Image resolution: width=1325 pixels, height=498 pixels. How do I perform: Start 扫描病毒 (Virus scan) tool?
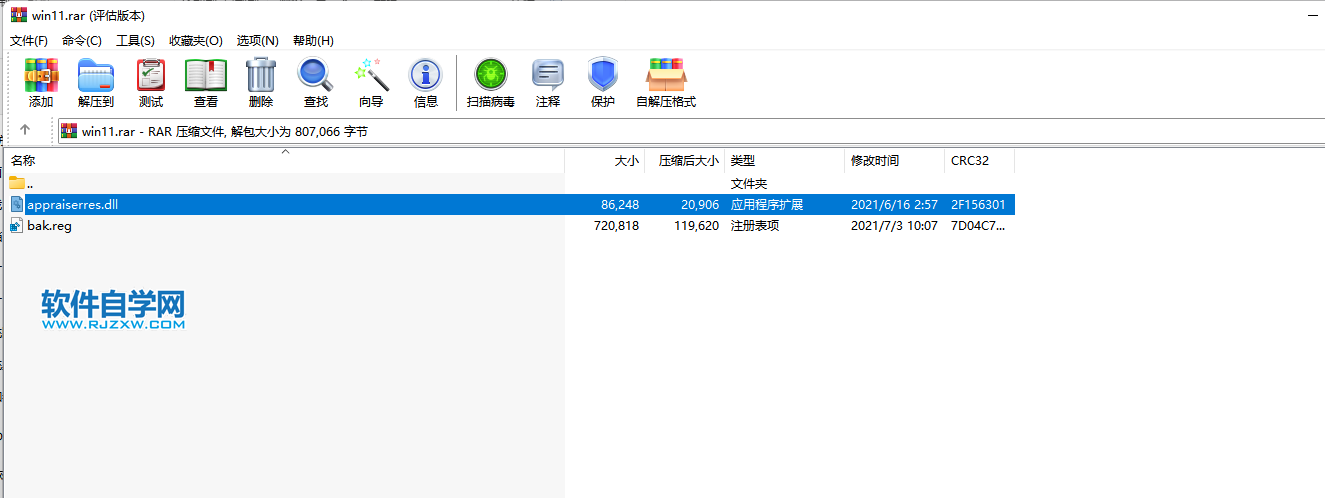(491, 83)
